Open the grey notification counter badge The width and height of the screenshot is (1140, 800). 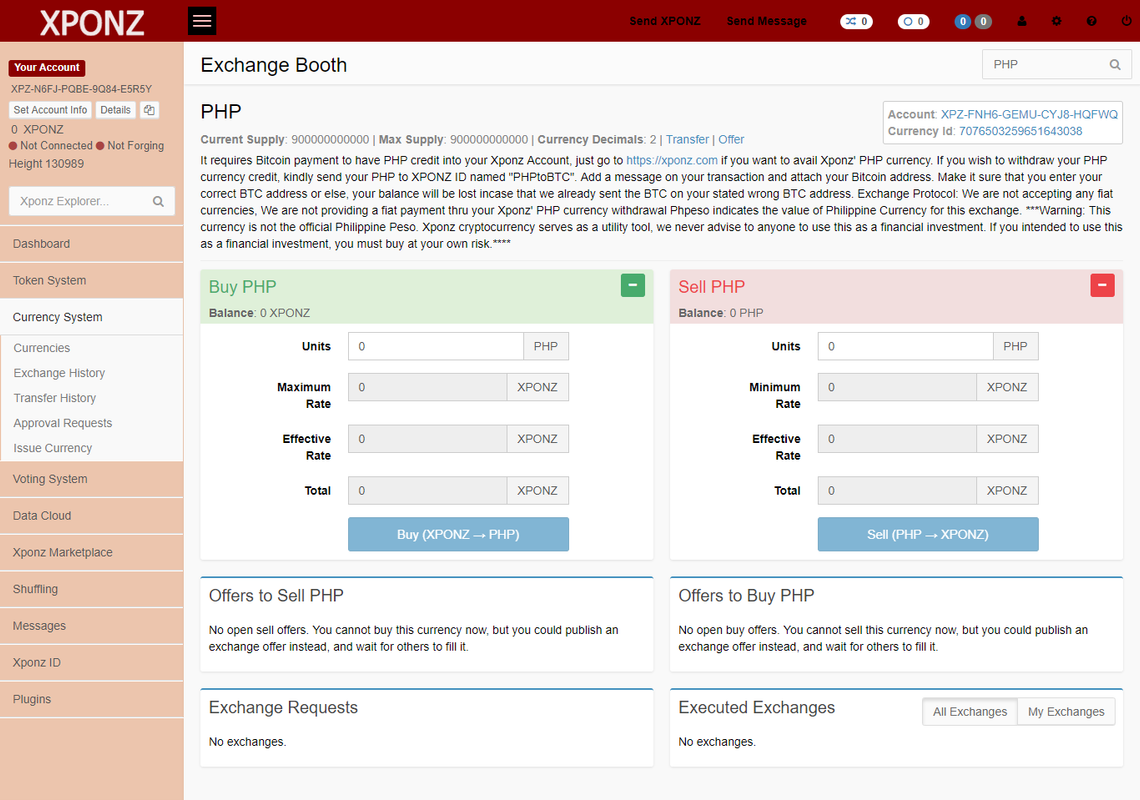983,22
